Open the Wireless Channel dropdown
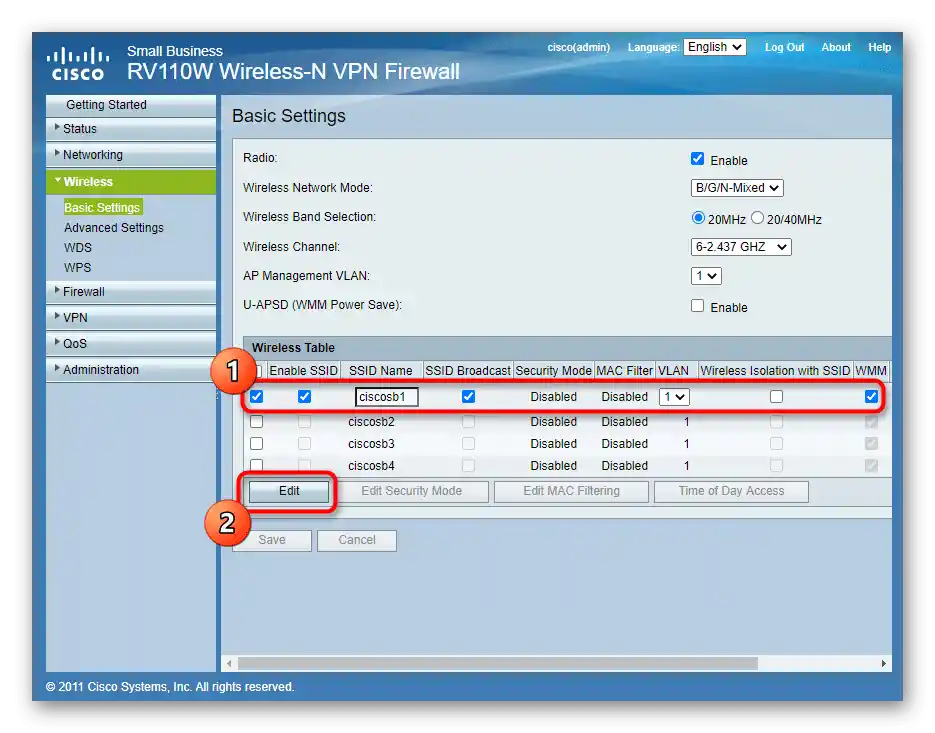The width and height of the screenshot is (935, 733). (741, 247)
